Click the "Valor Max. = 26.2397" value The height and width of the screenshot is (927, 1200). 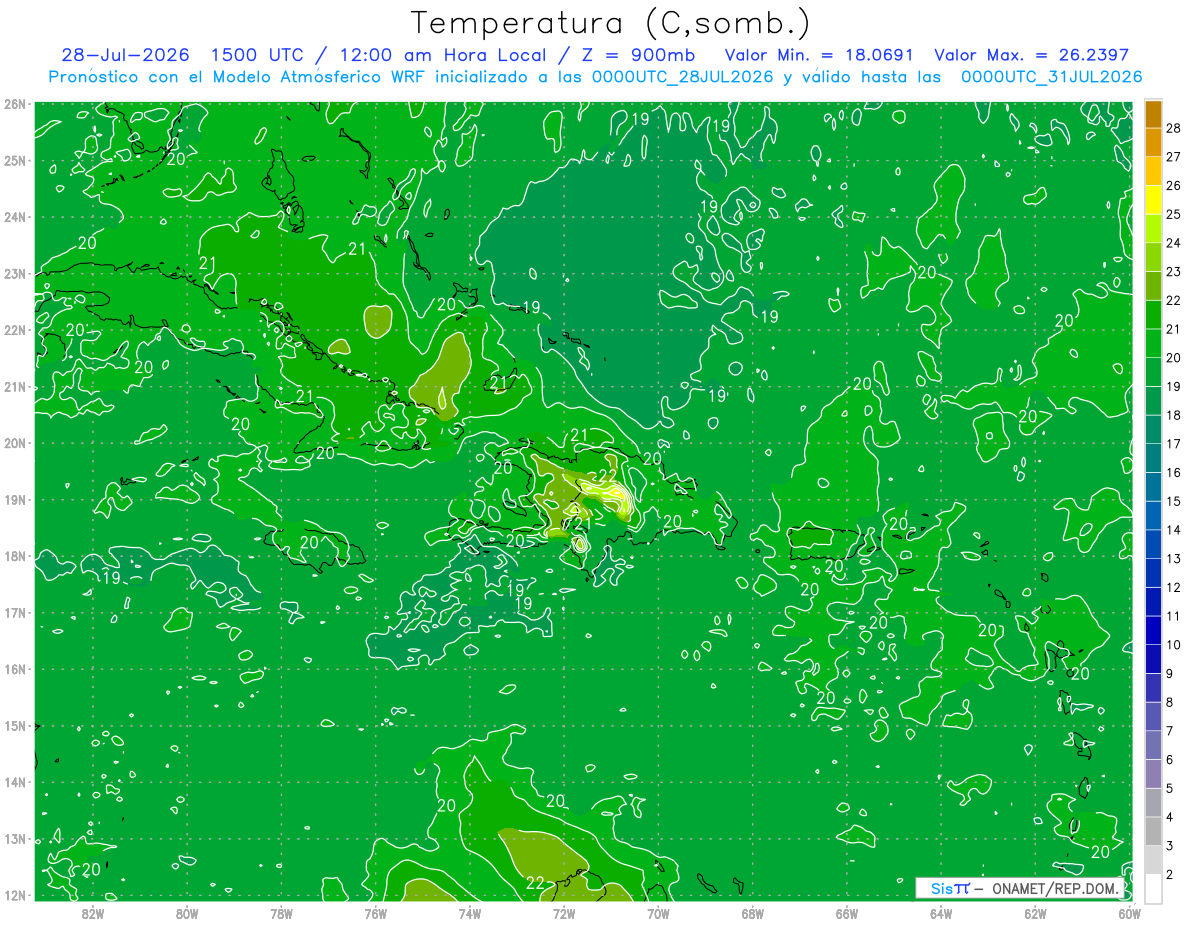click(x=1032, y=55)
